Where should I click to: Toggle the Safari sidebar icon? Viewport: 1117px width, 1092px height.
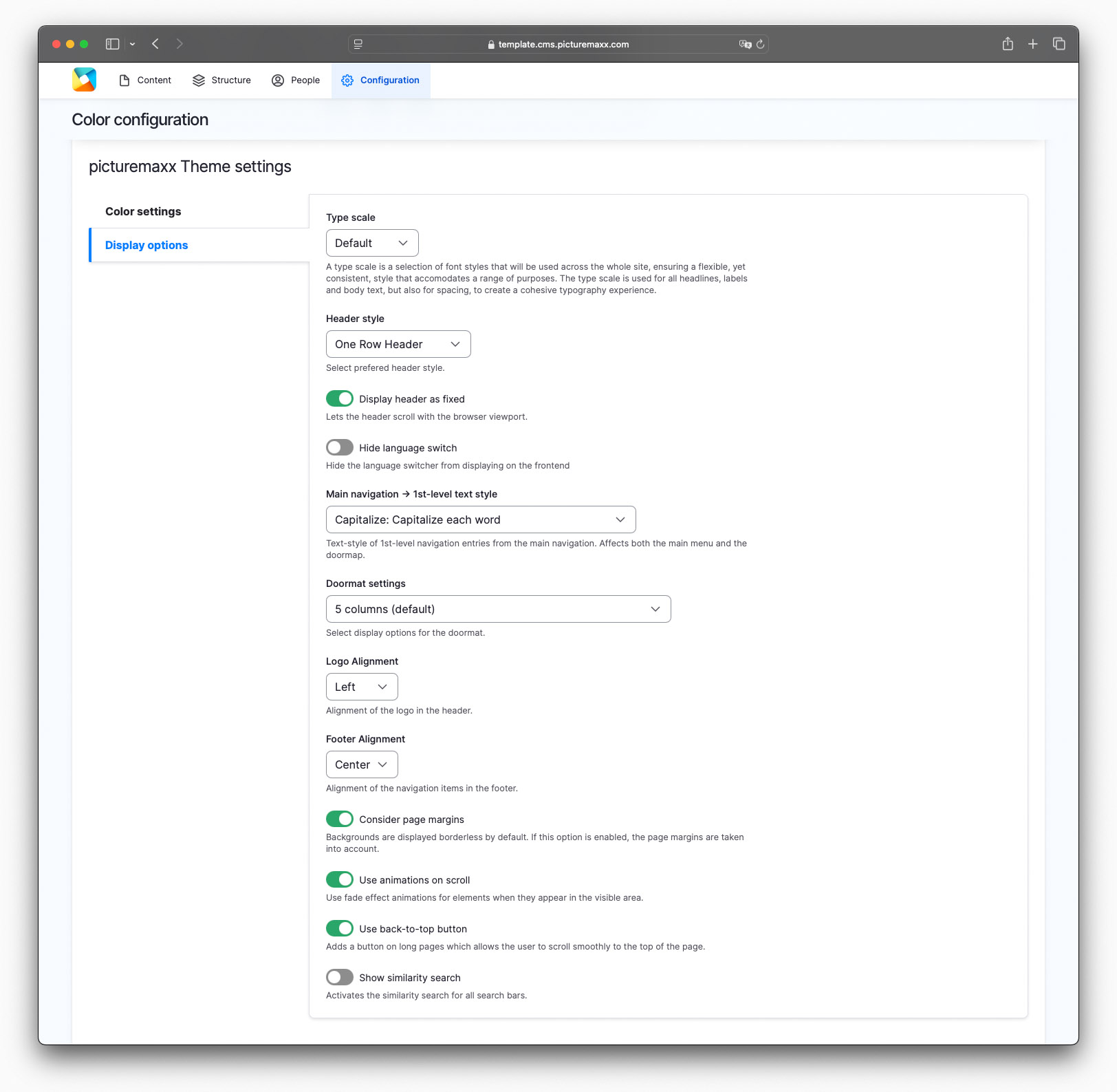point(113,44)
